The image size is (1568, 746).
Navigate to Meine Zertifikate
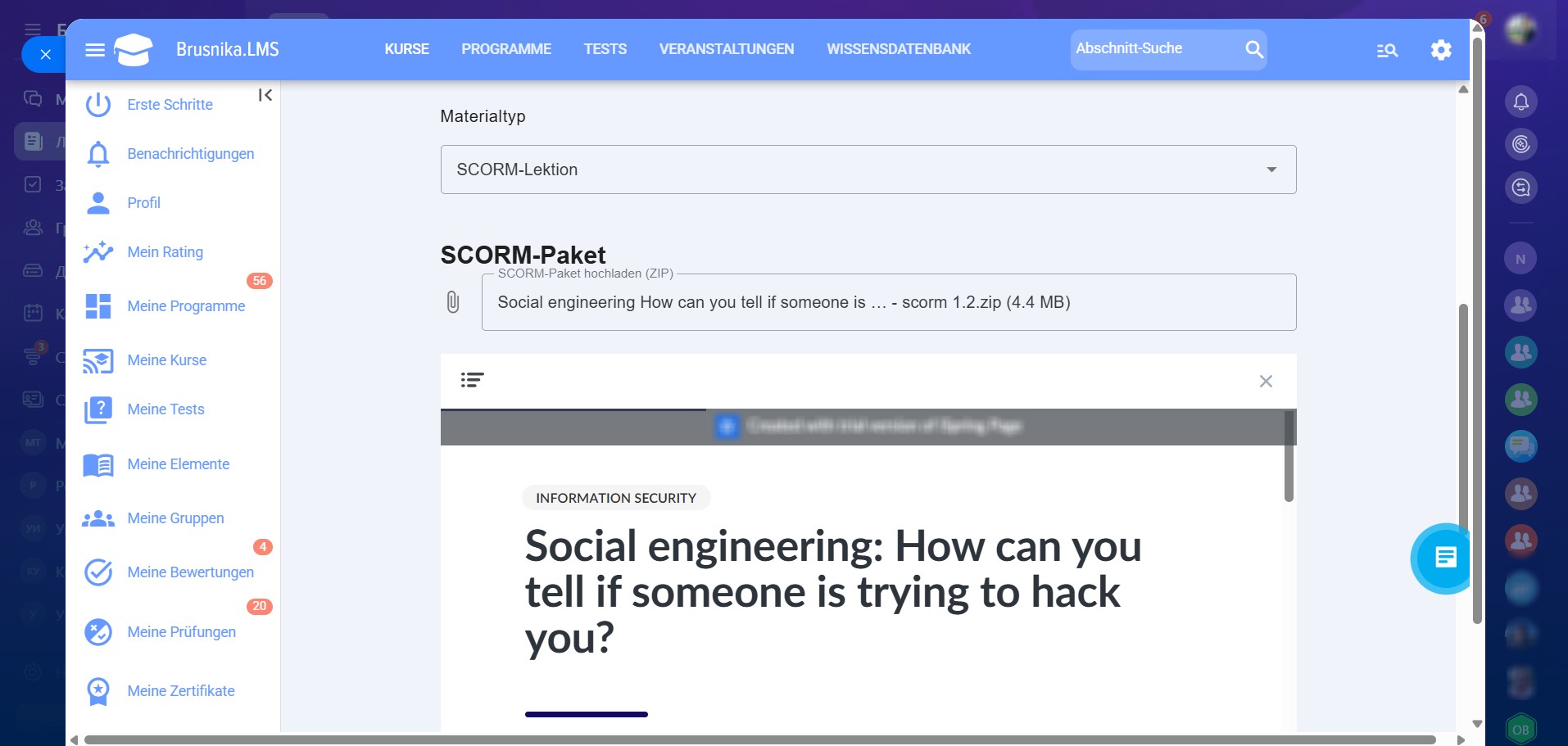[x=181, y=691]
